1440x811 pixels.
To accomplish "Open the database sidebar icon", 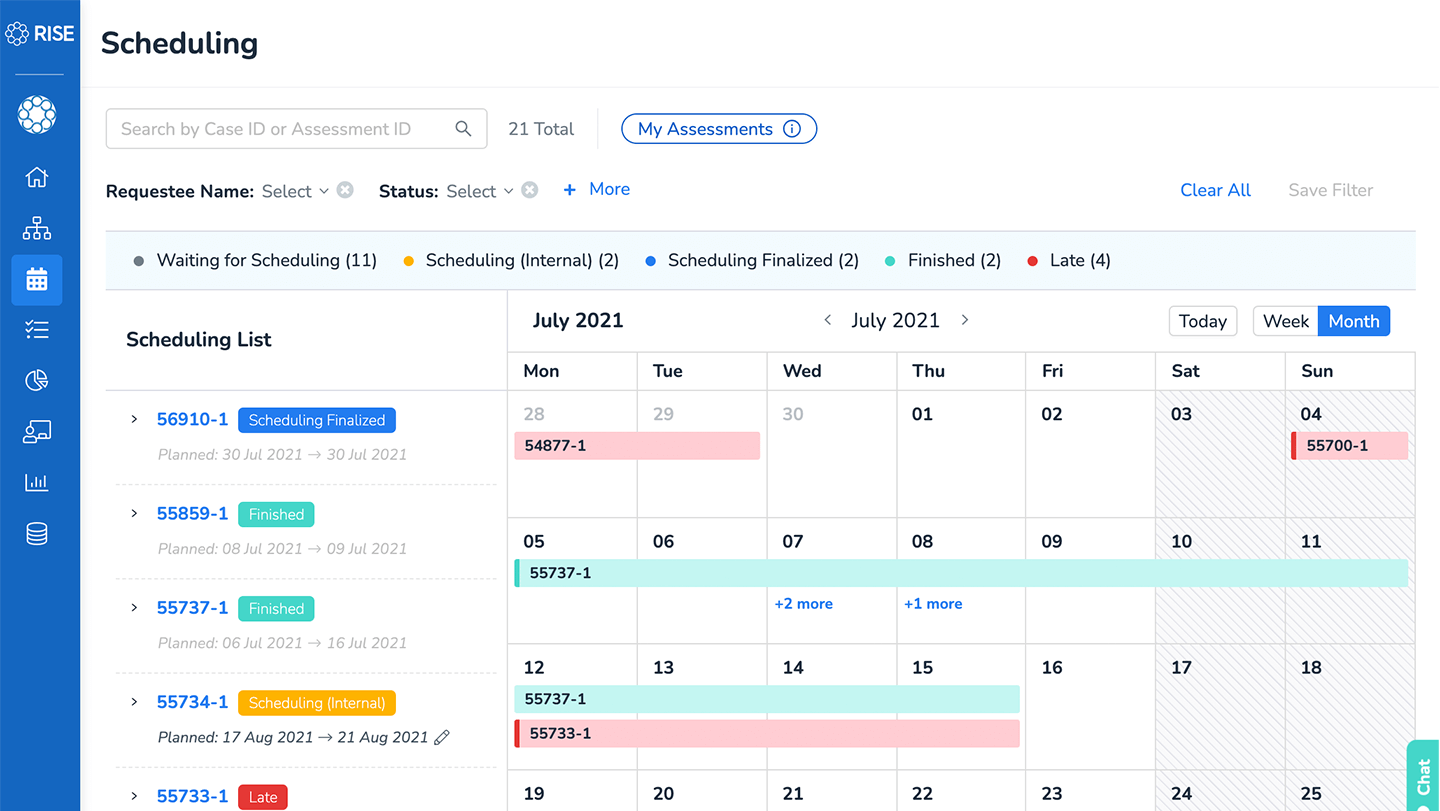I will 37,534.
